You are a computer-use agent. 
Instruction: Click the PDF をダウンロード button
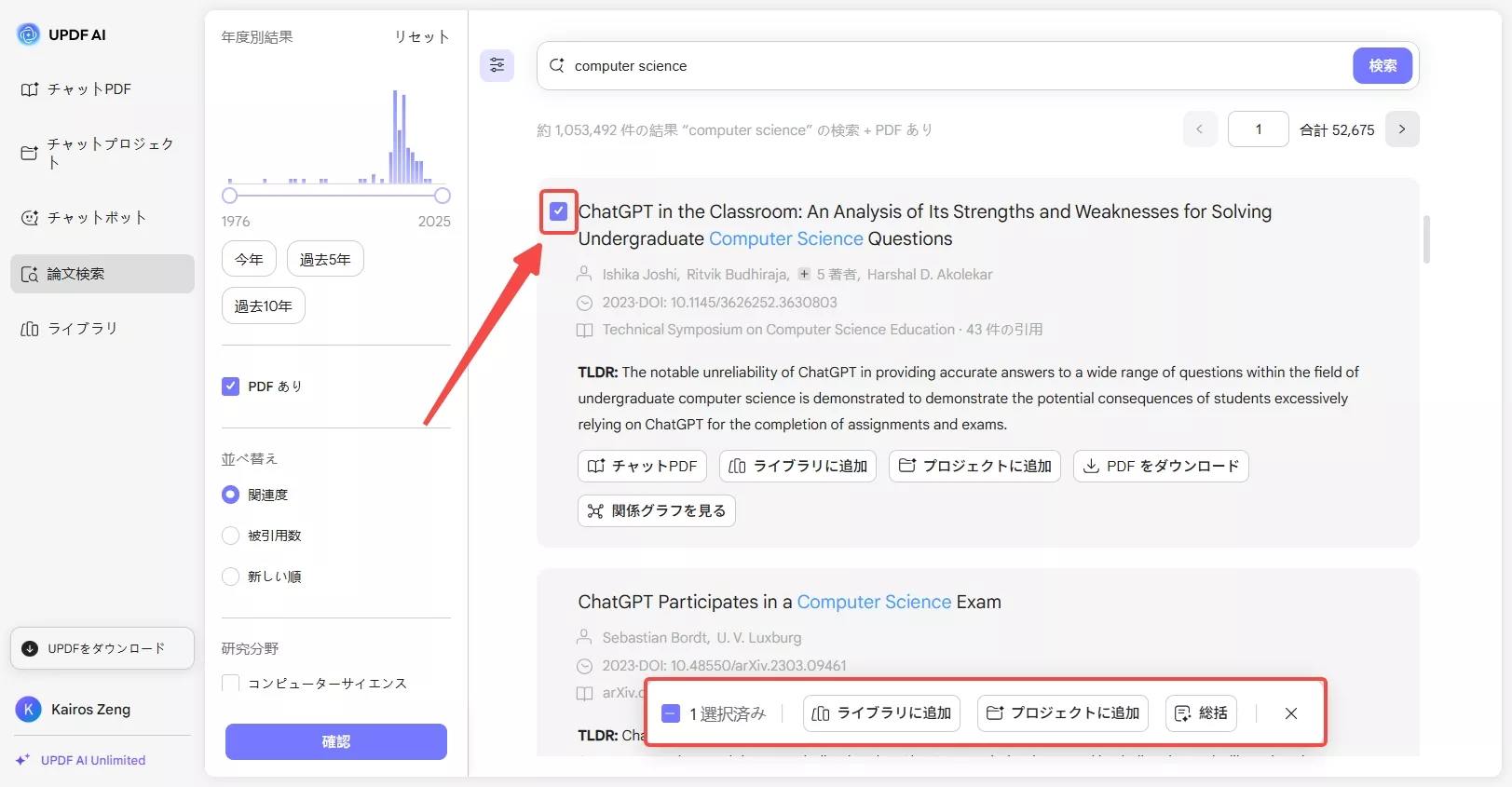[x=1162, y=466]
